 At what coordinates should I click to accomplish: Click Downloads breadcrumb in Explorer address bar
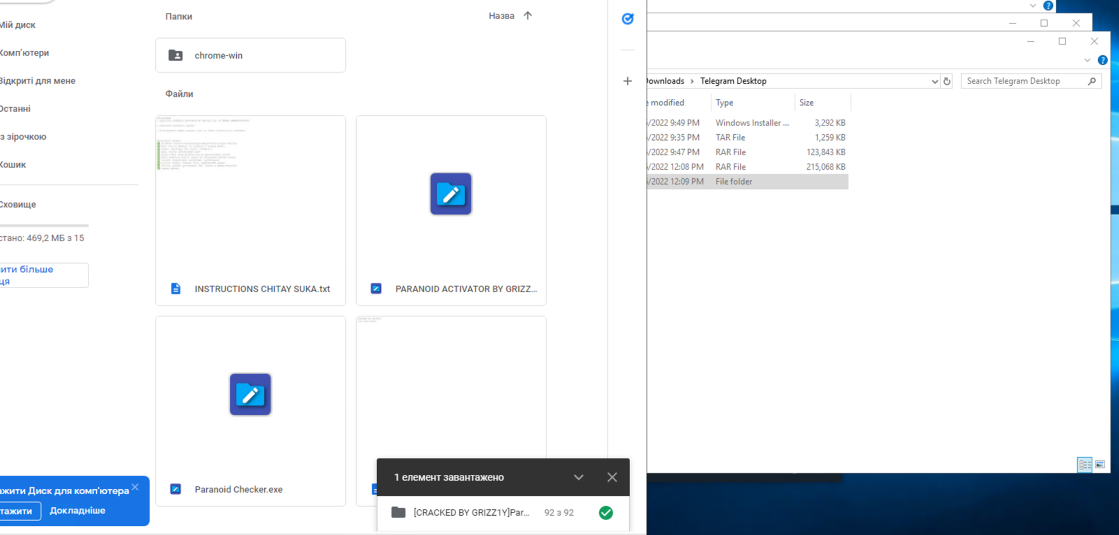(665, 81)
